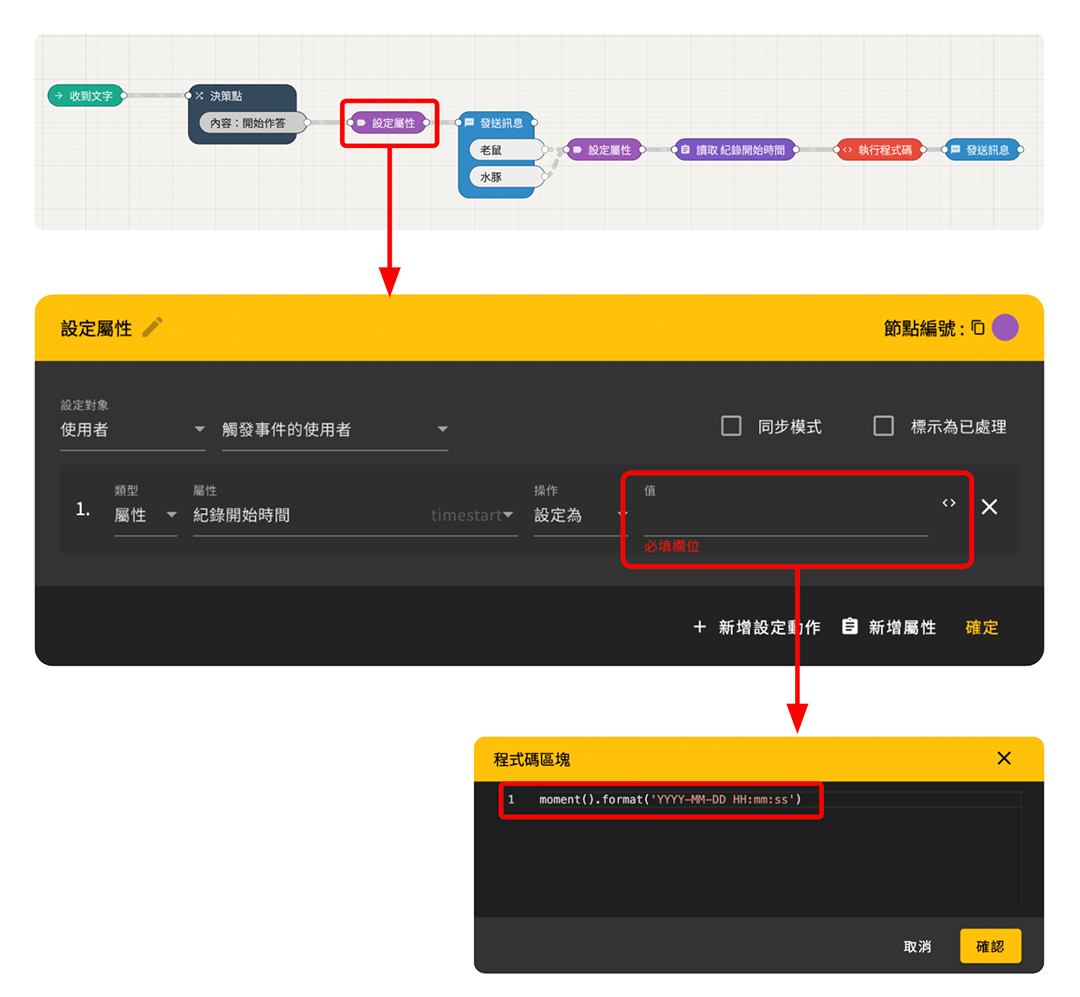This screenshot has width=1080, height=997.
Task: Open the 觸發事件的使用者 dropdown
Action: pyautogui.click(x=335, y=430)
